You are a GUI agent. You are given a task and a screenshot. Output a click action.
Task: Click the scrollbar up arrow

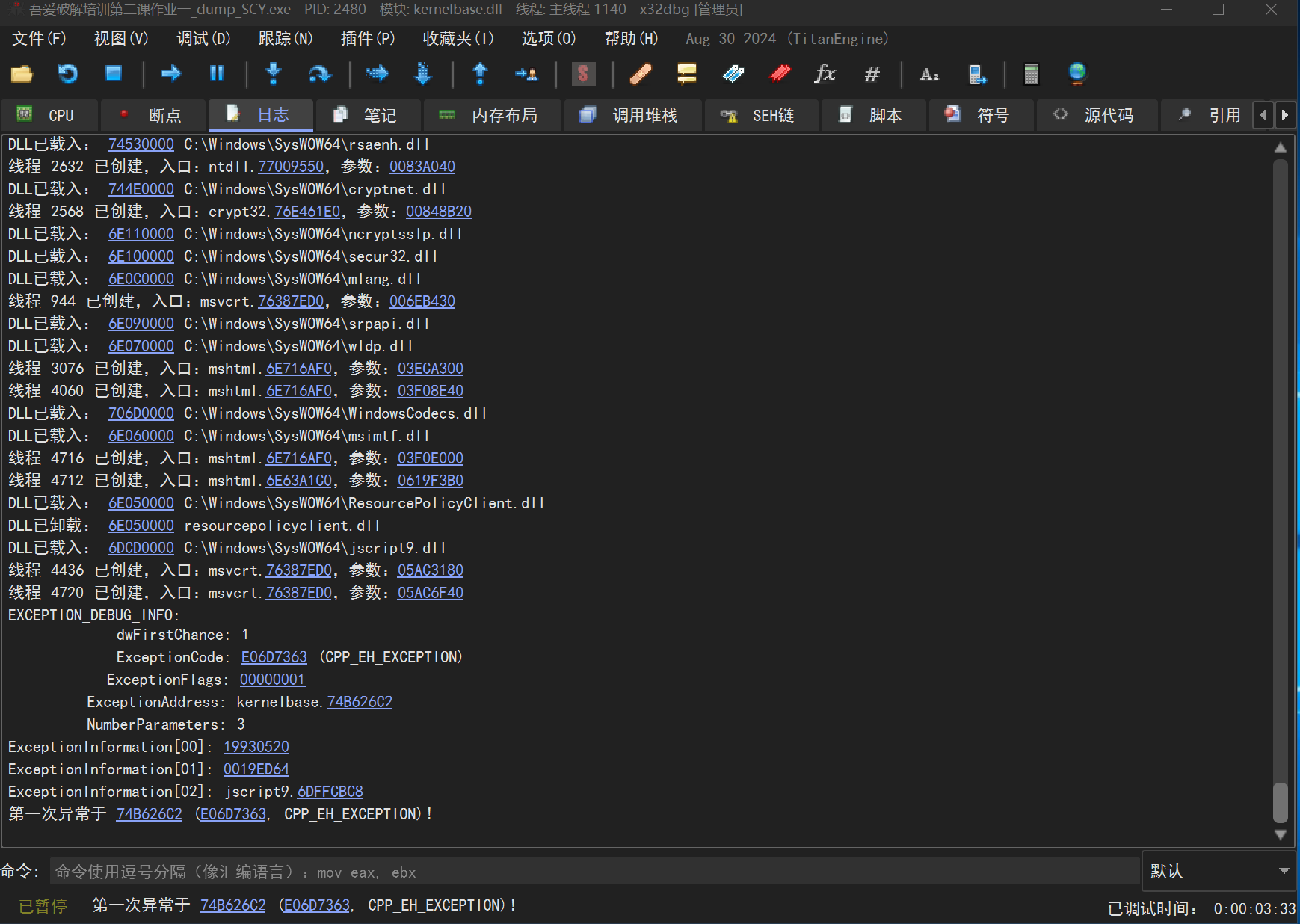tap(1280, 147)
